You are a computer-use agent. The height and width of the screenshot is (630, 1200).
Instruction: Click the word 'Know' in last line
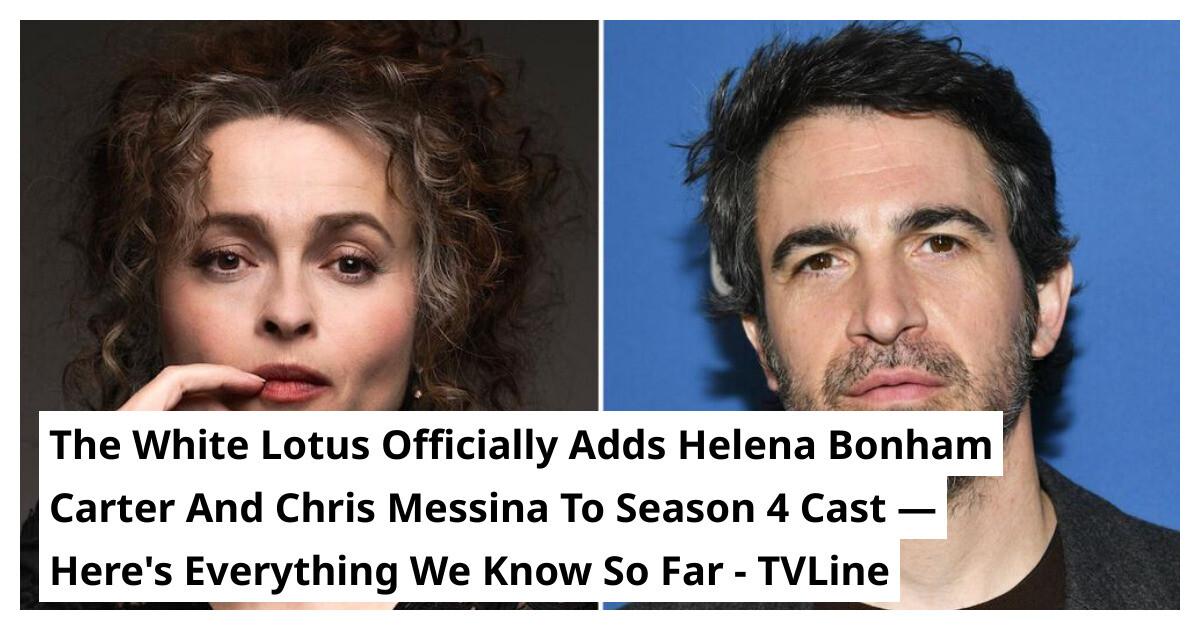pos(525,572)
